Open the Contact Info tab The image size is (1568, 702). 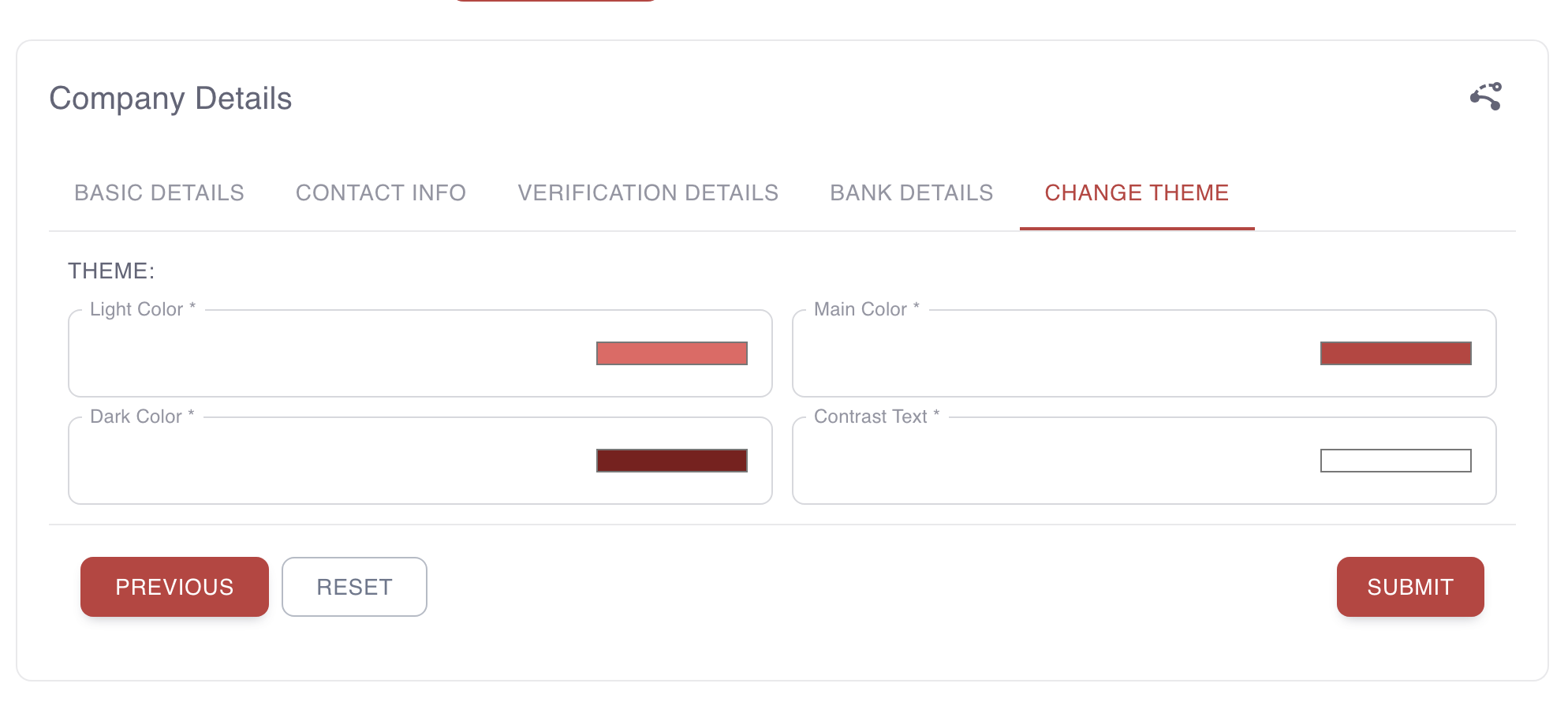point(381,193)
